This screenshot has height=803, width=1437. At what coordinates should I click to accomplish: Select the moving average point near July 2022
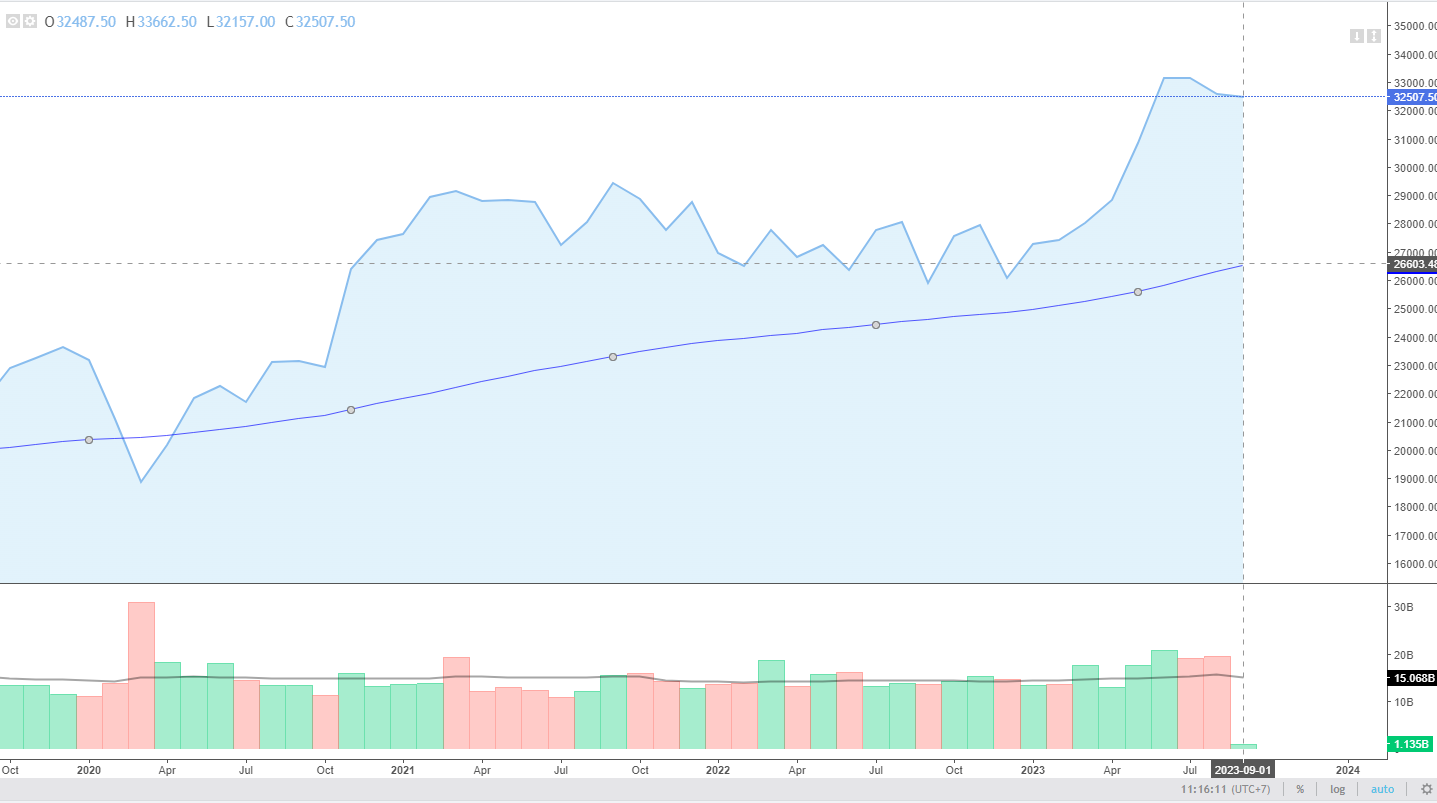coord(875,325)
